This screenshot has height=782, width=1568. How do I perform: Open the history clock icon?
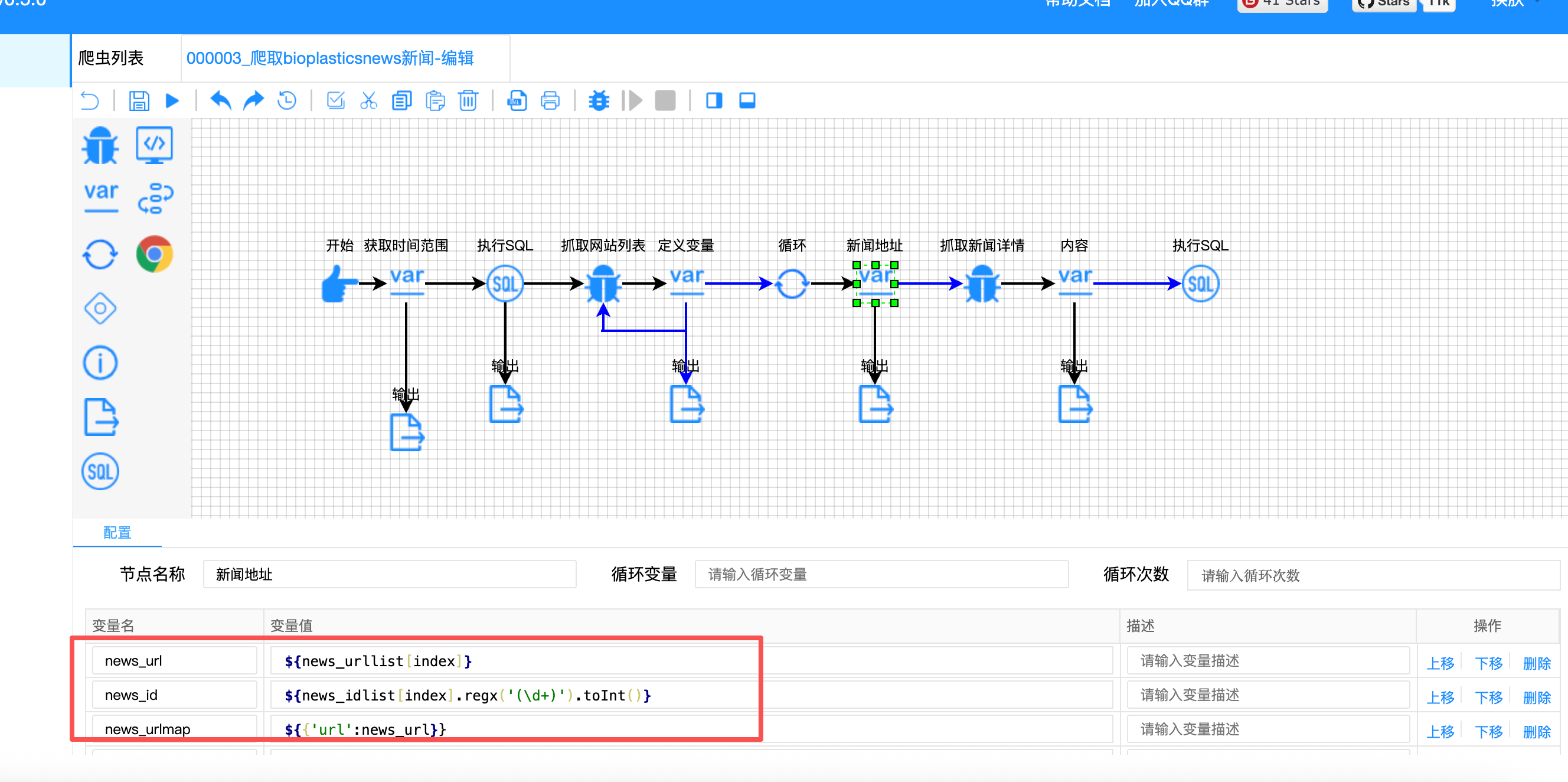click(x=287, y=100)
